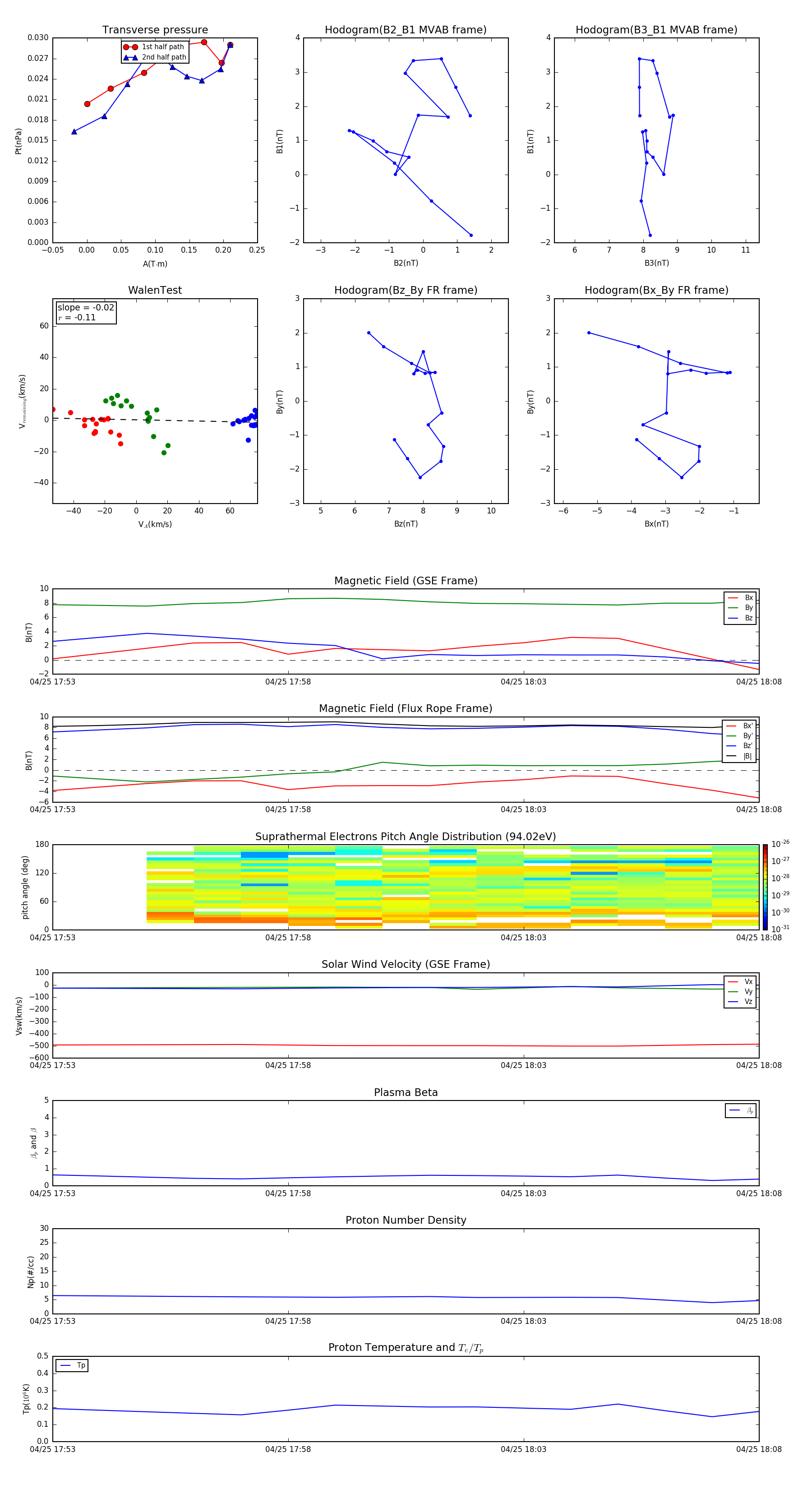Click '04/25 17:53' tick under pitch angle plot
The image size is (812, 1489).
pyautogui.click(x=53, y=938)
